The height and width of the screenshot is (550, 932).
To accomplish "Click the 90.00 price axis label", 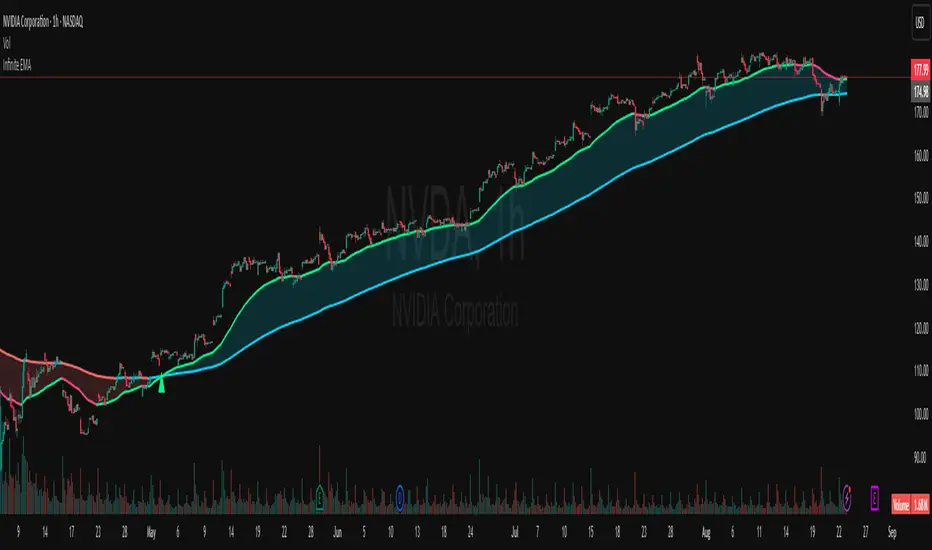I will click(x=921, y=457).
